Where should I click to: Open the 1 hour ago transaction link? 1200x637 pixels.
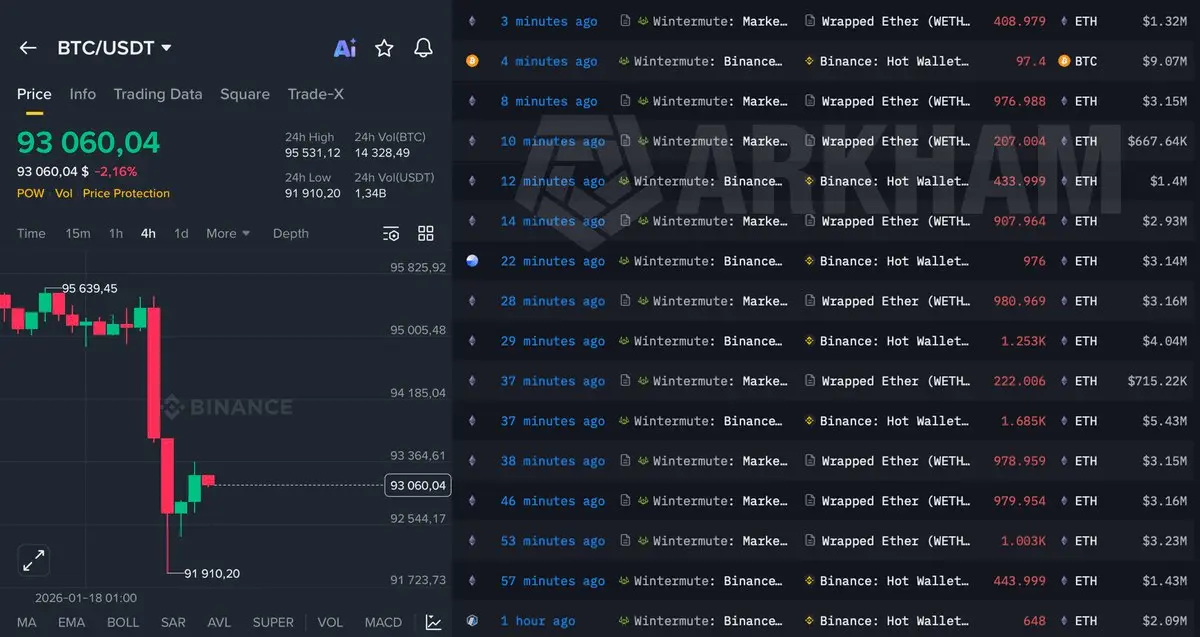click(x=538, y=621)
